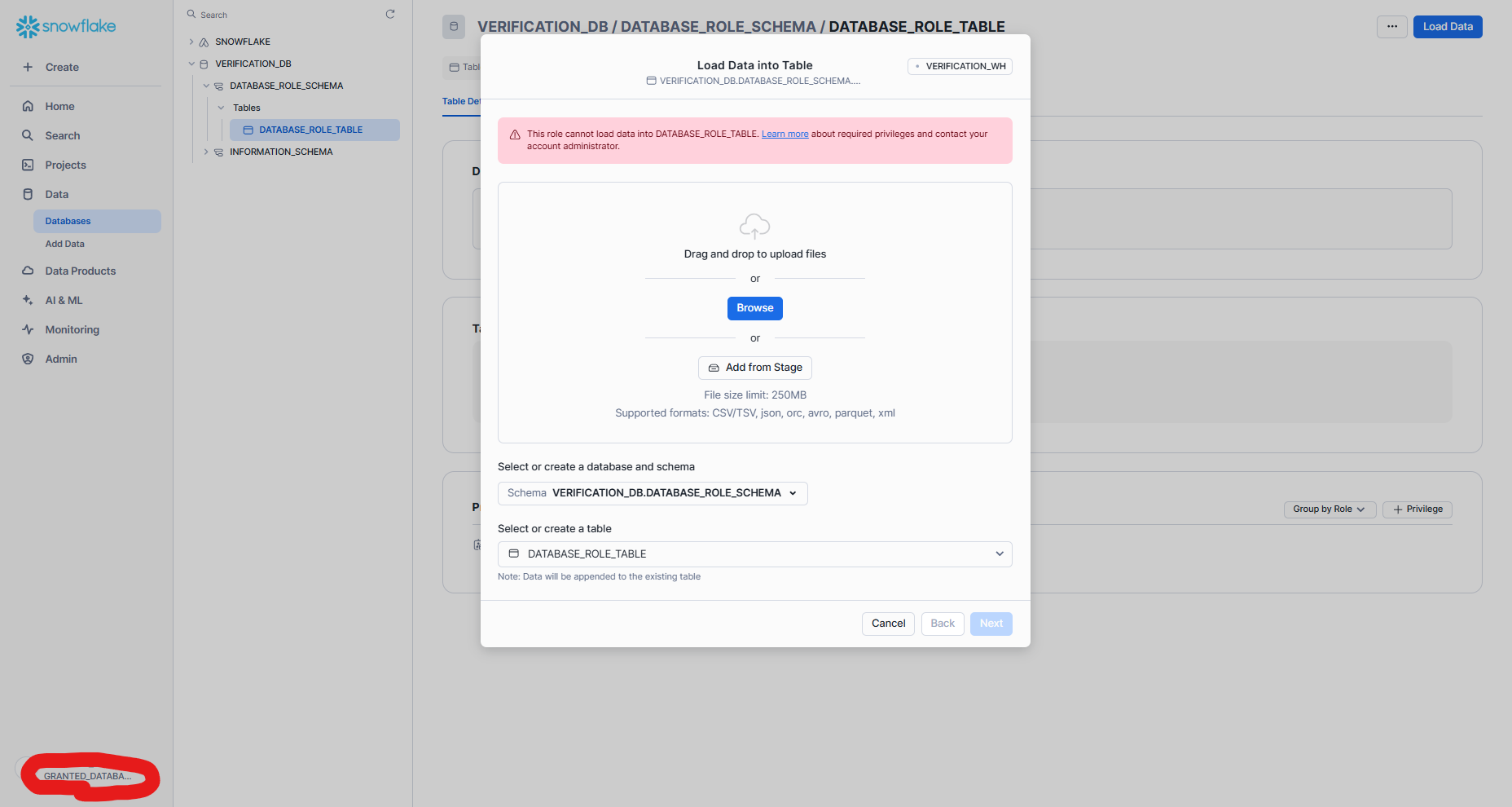This screenshot has height=807, width=1512.
Task: Click the Admin shield icon
Action: tap(28, 359)
